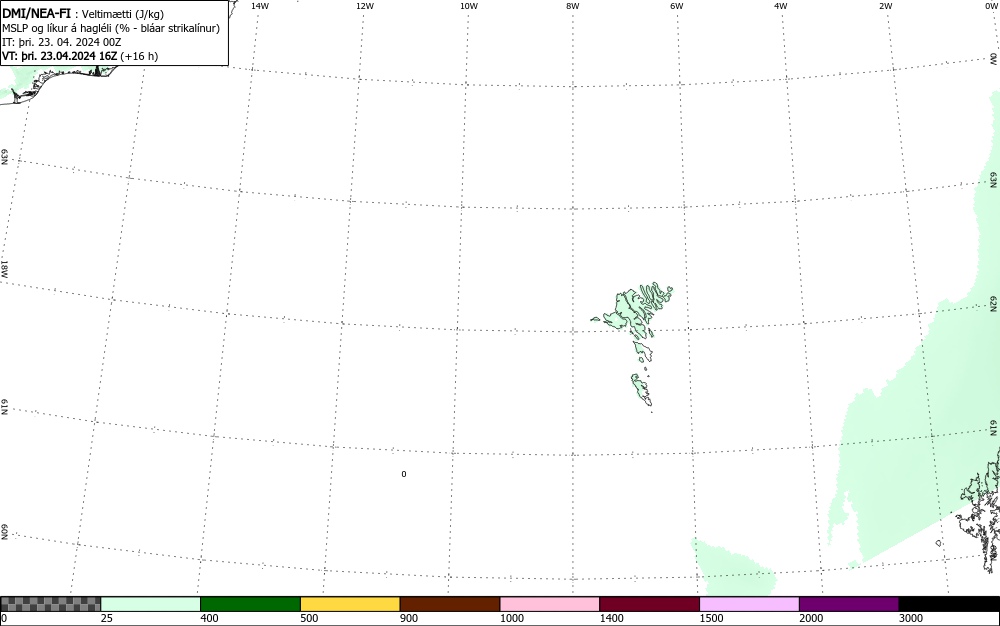Click the legend value 1500
Image resolution: width=1000 pixels, height=626 pixels.
[x=711, y=618]
